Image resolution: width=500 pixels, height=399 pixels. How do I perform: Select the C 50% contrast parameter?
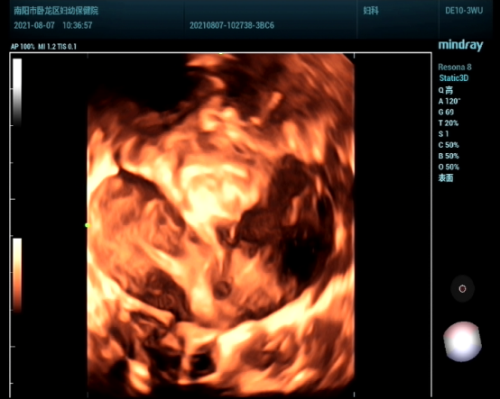(449, 145)
